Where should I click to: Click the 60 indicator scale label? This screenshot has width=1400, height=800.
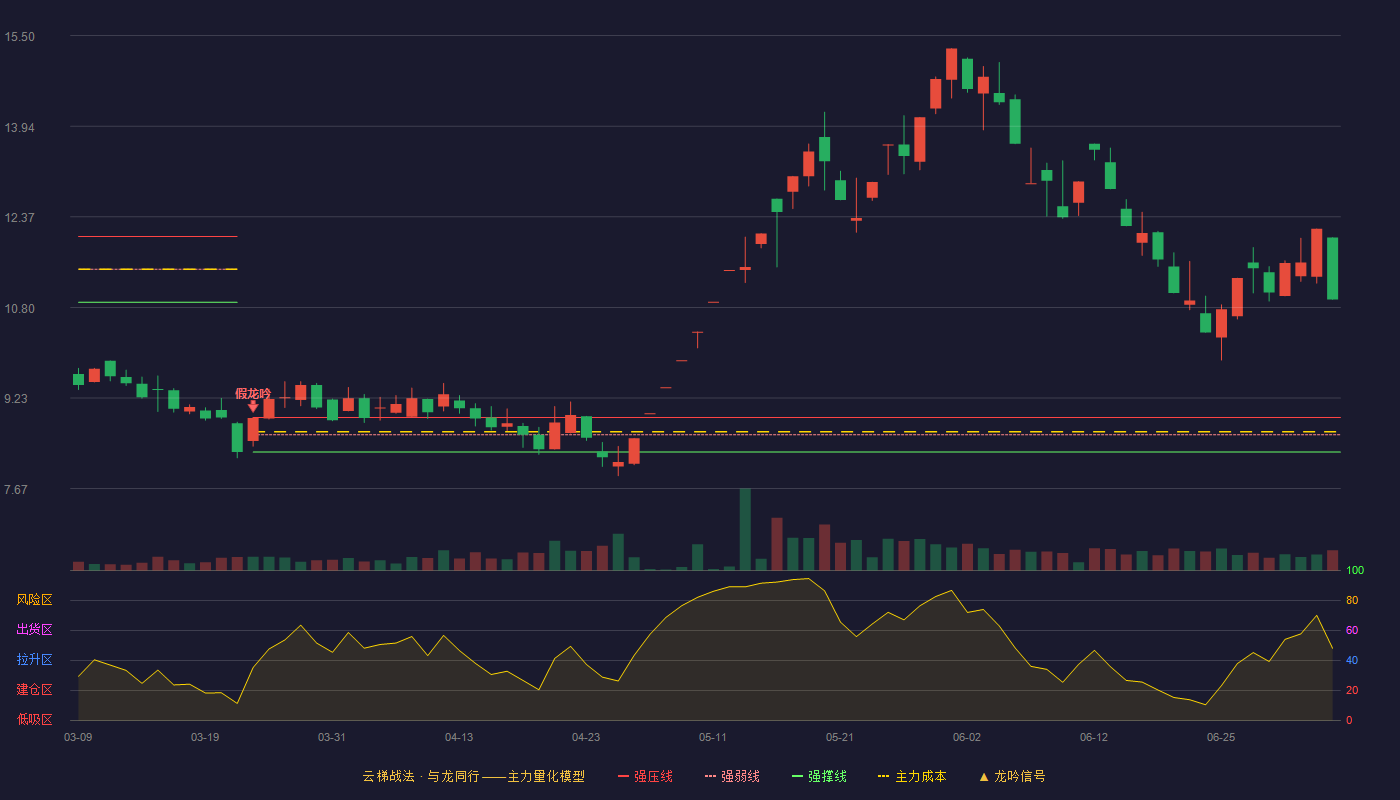(x=1352, y=631)
